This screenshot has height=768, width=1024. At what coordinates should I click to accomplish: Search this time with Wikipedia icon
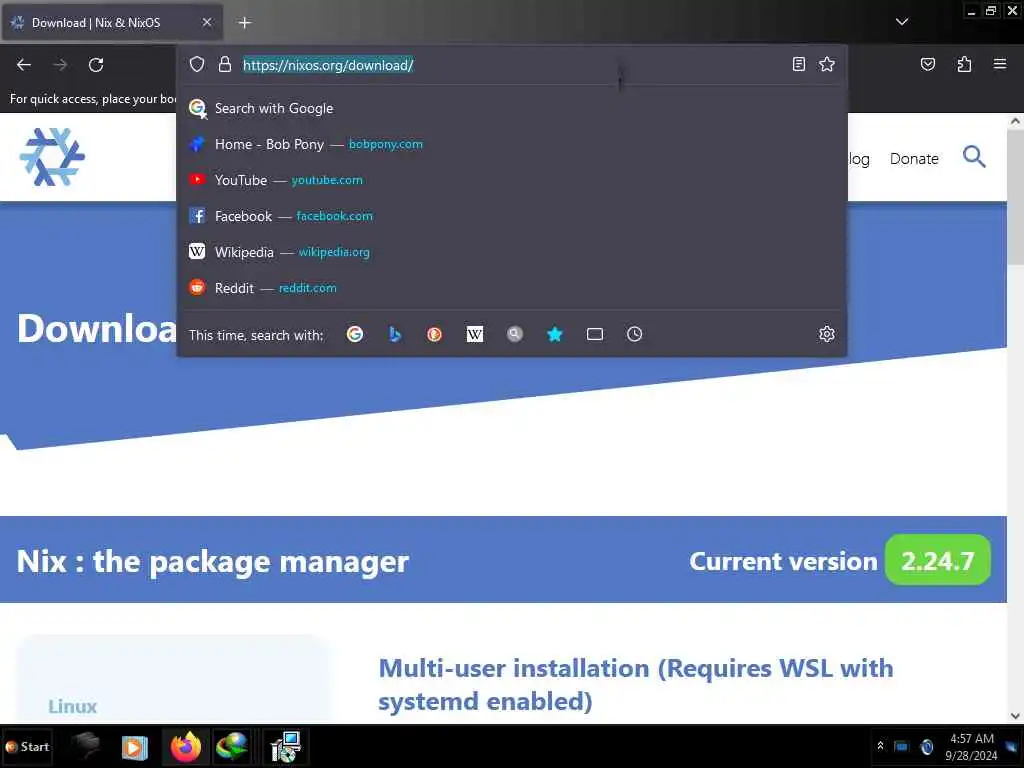point(475,334)
